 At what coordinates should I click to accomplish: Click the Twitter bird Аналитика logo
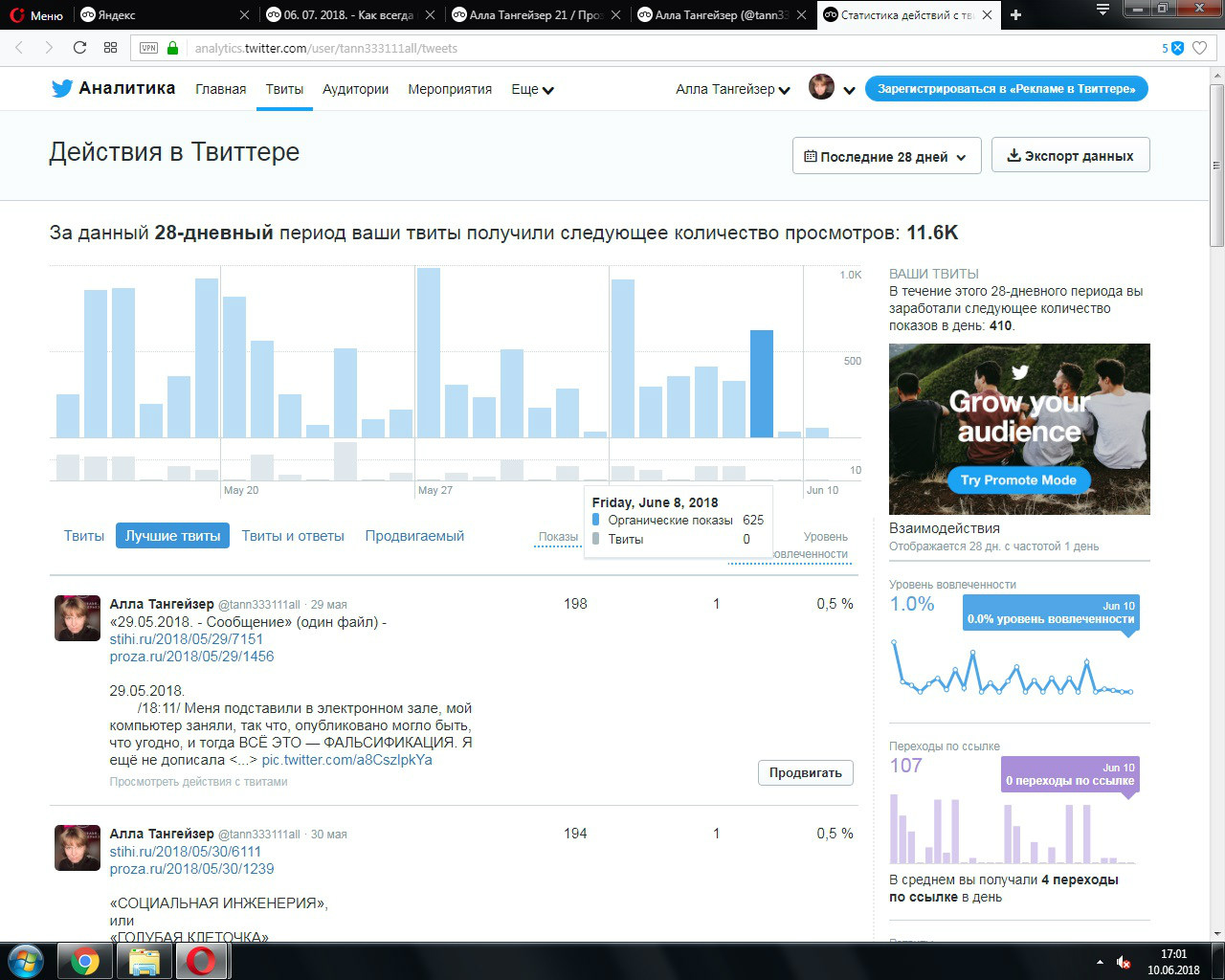pos(113,88)
